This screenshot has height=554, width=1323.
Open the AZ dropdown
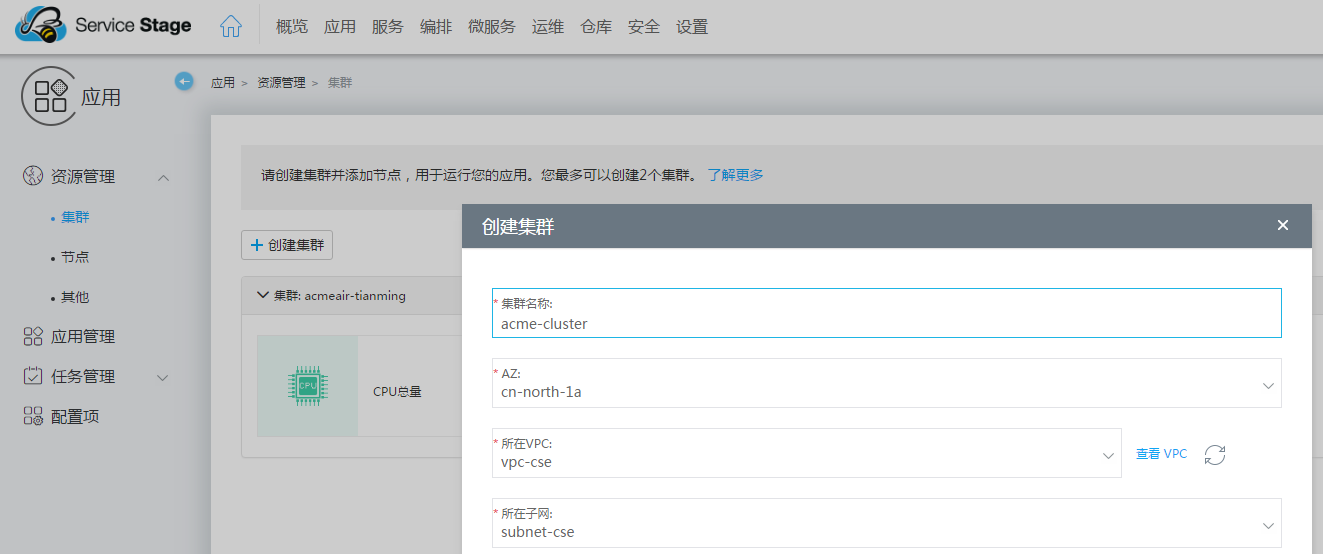click(x=886, y=384)
